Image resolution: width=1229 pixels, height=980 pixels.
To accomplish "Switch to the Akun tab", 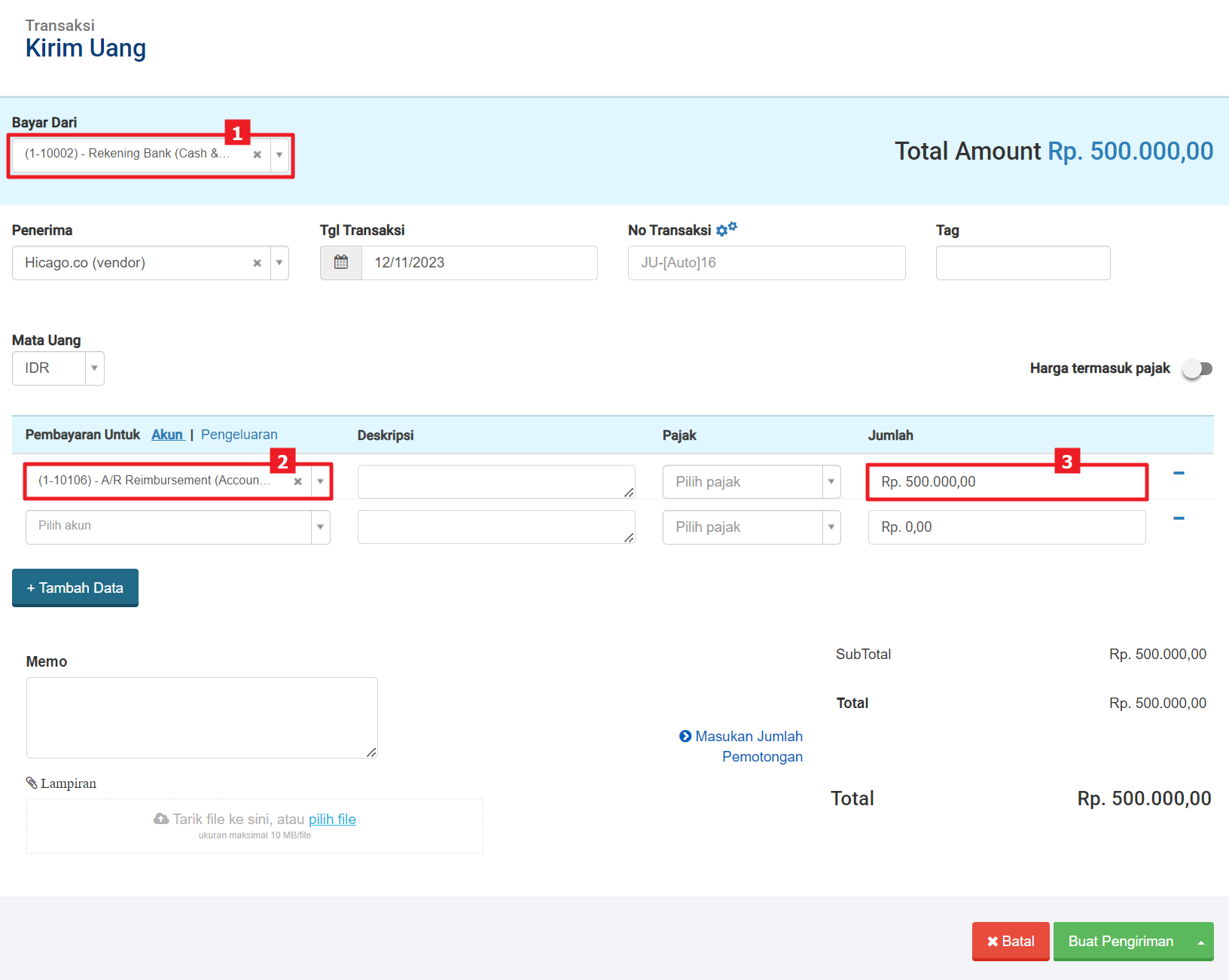I will tap(167, 435).
